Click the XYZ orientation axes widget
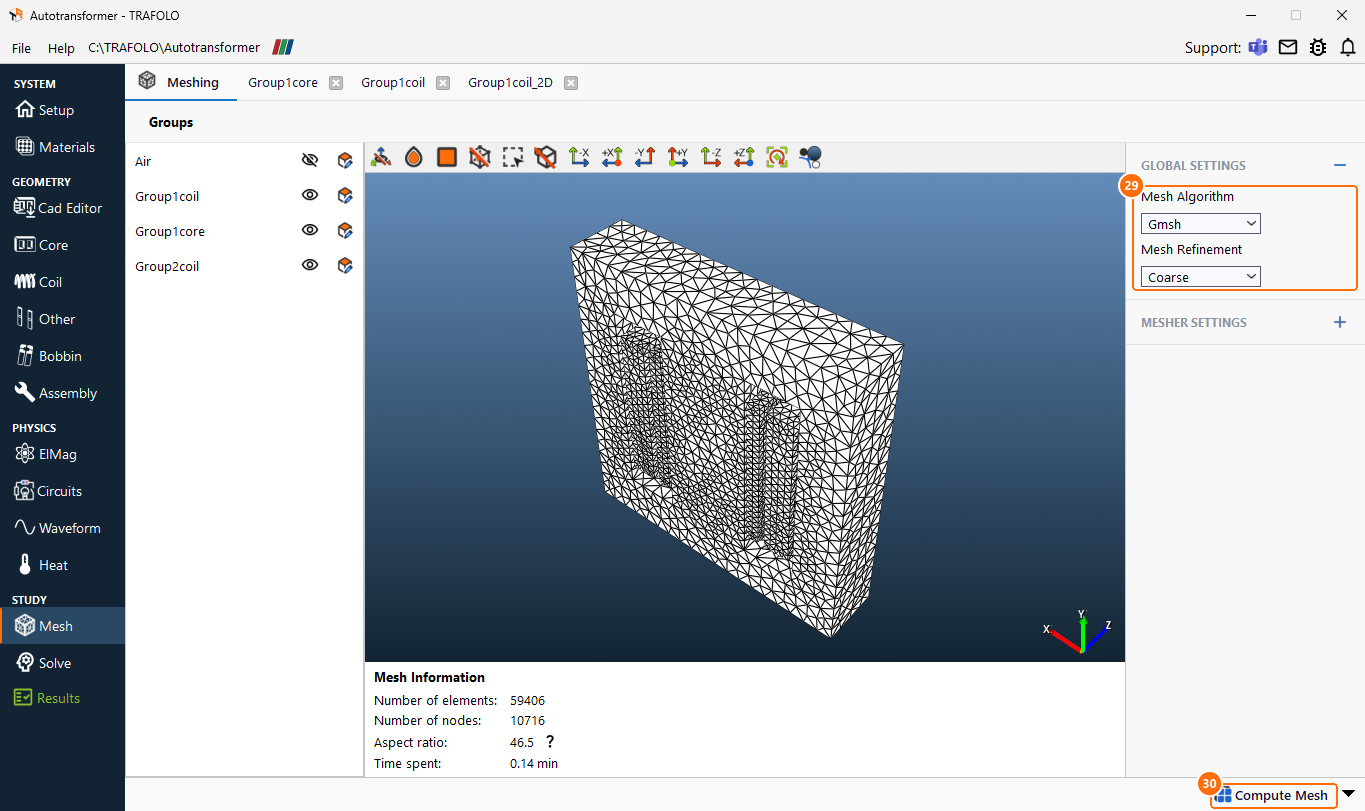Screen dimensions: 1365x811 (1078, 630)
